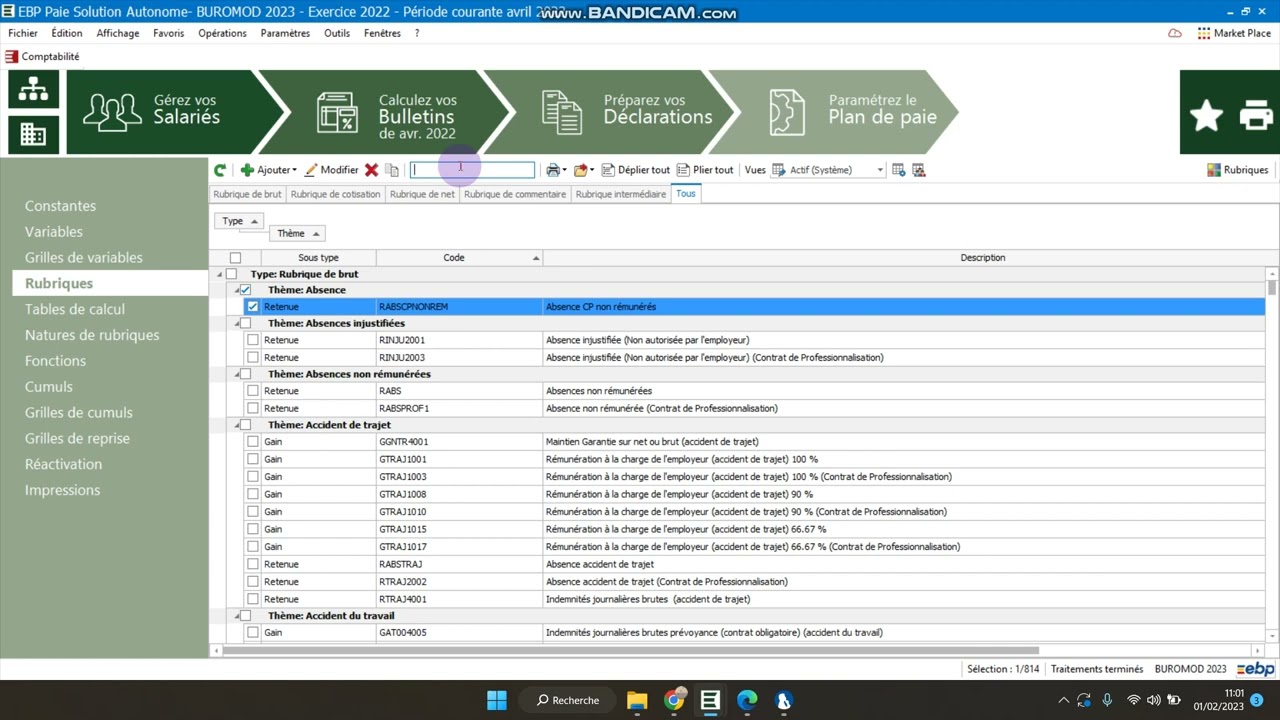Click the Code column header
This screenshot has height=720, width=1280.
click(x=459, y=258)
